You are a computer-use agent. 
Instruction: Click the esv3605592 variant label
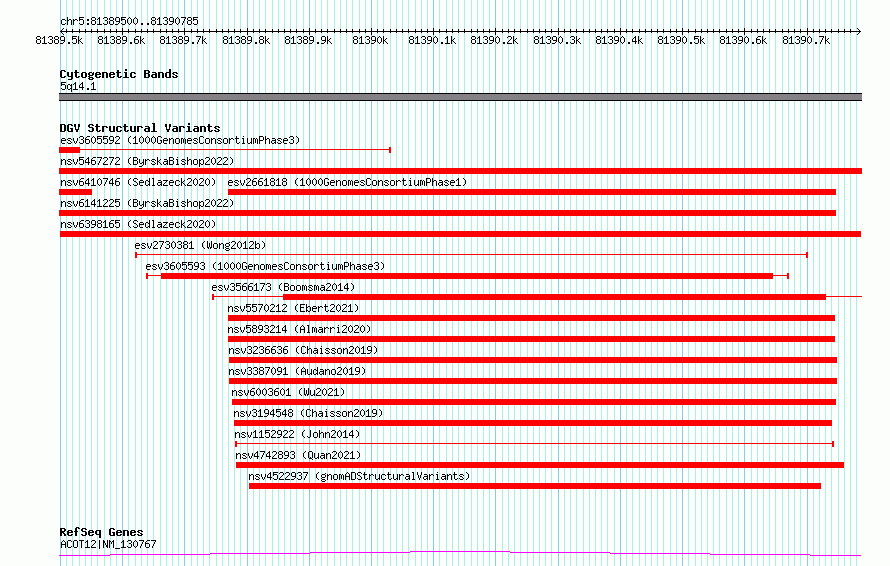coord(180,140)
